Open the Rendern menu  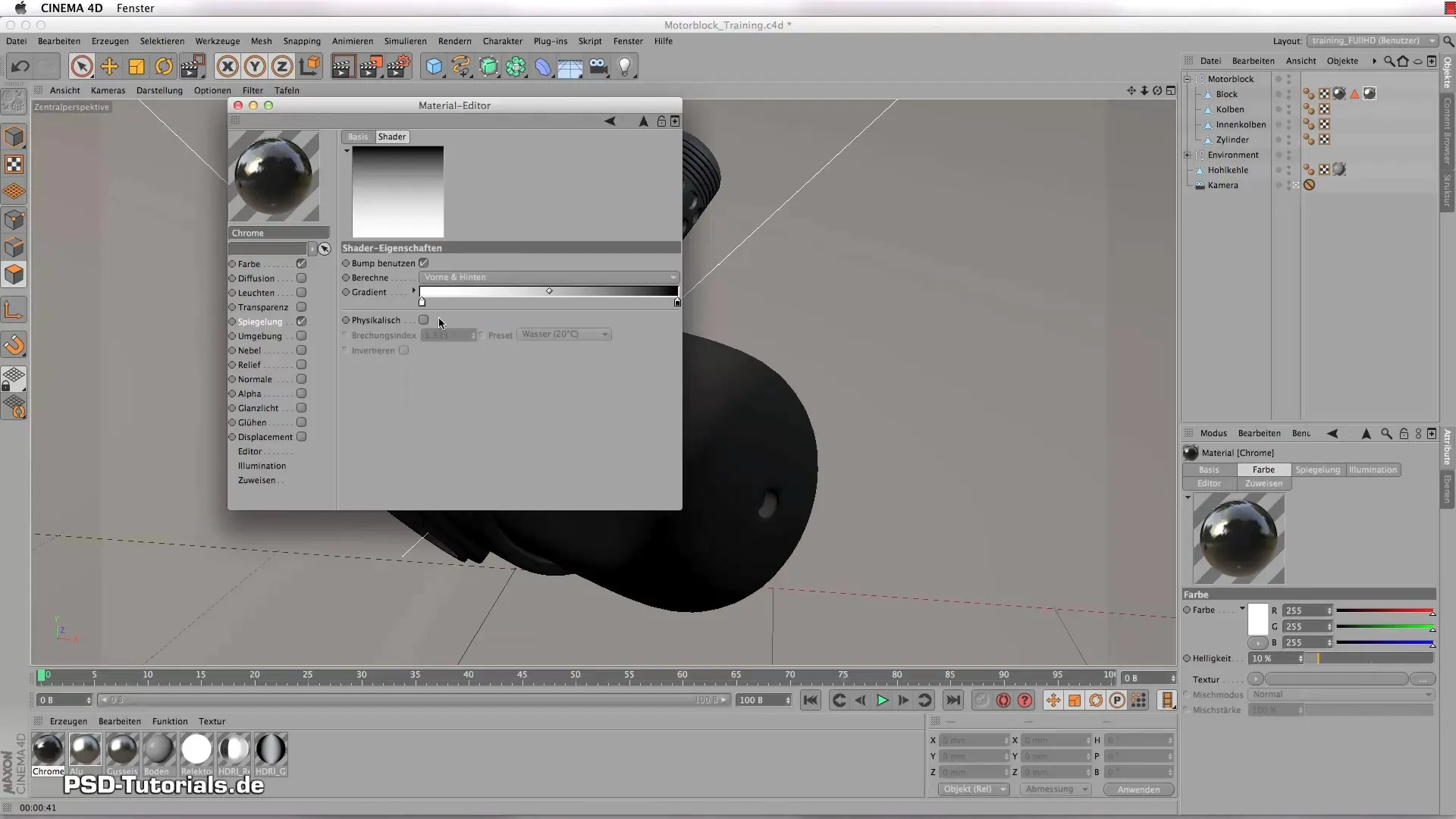454,41
